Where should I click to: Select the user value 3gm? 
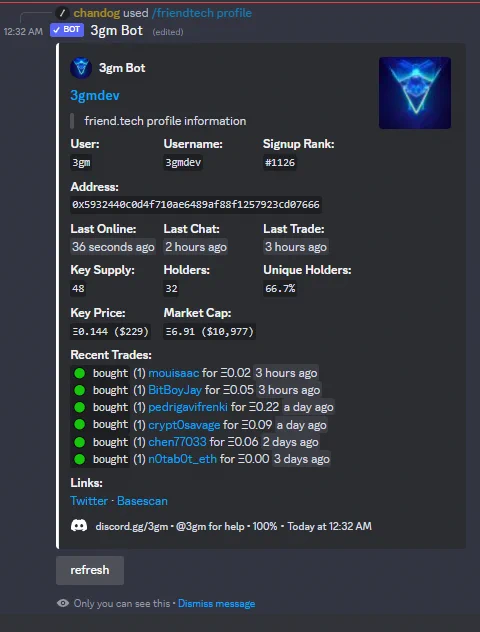click(x=81, y=162)
